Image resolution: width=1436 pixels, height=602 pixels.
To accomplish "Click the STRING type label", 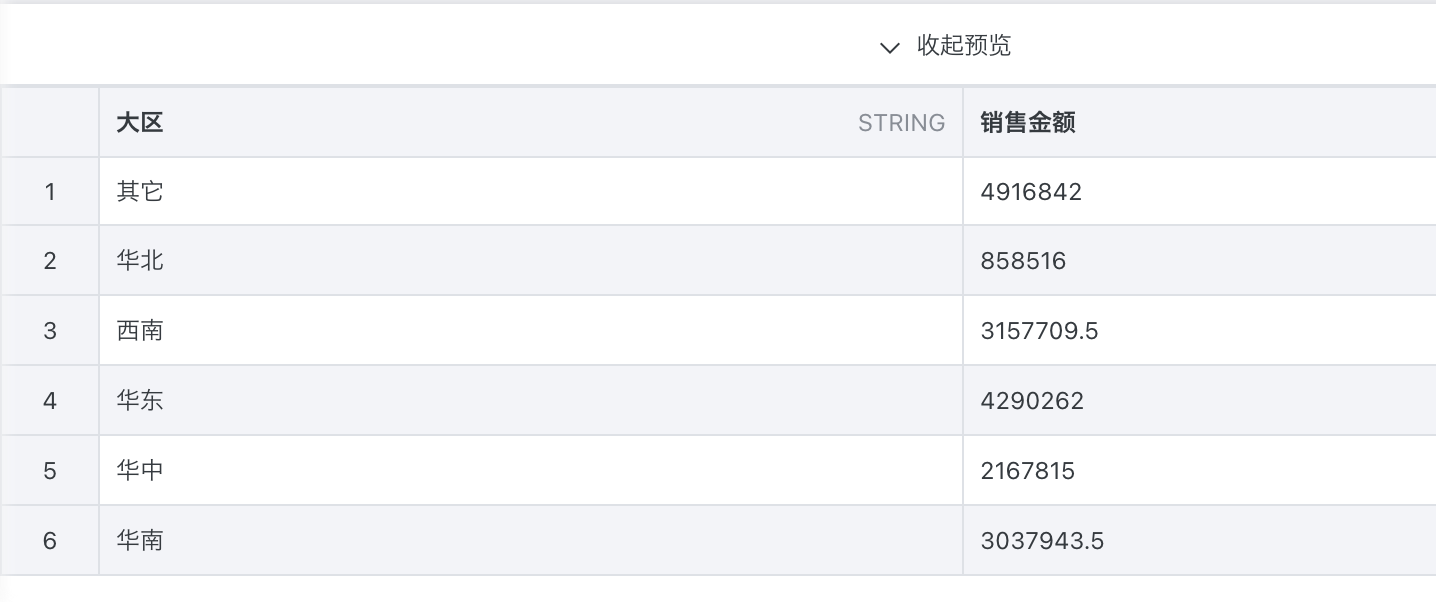I will pyautogui.click(x=901, y=123).
